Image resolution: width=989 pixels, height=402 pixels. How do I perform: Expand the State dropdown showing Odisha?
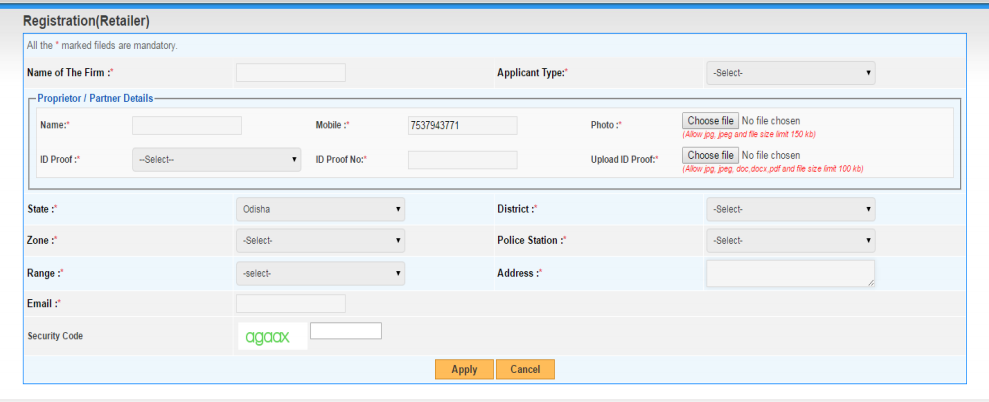320,210
